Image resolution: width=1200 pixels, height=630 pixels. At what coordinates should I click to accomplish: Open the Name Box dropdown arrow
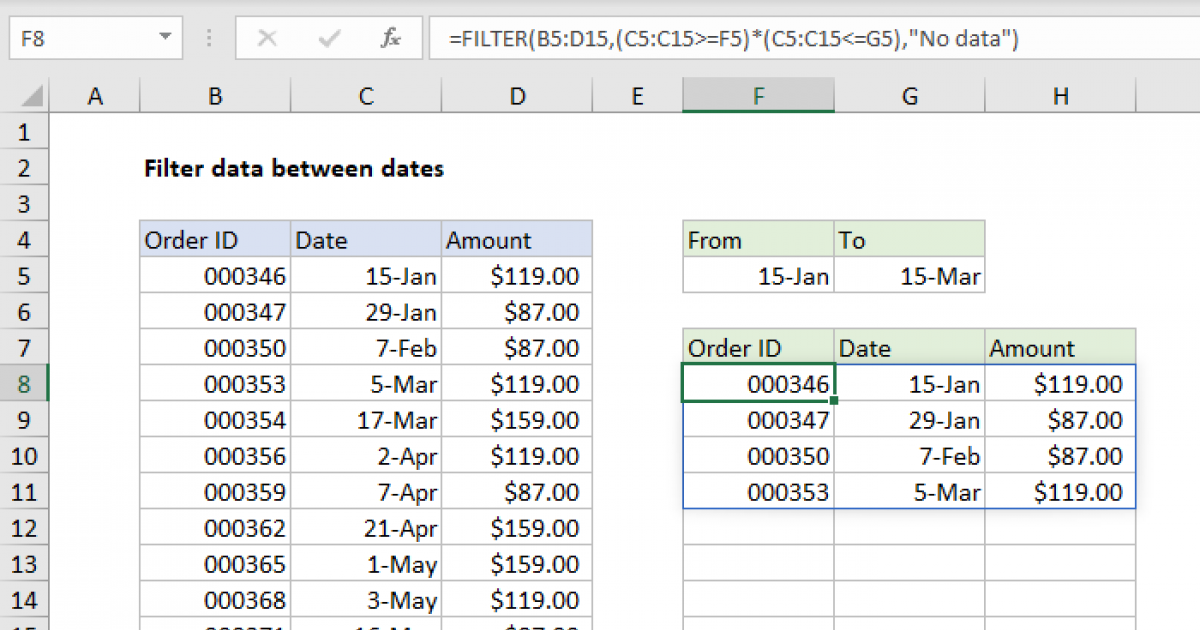(x=166, y=38)
